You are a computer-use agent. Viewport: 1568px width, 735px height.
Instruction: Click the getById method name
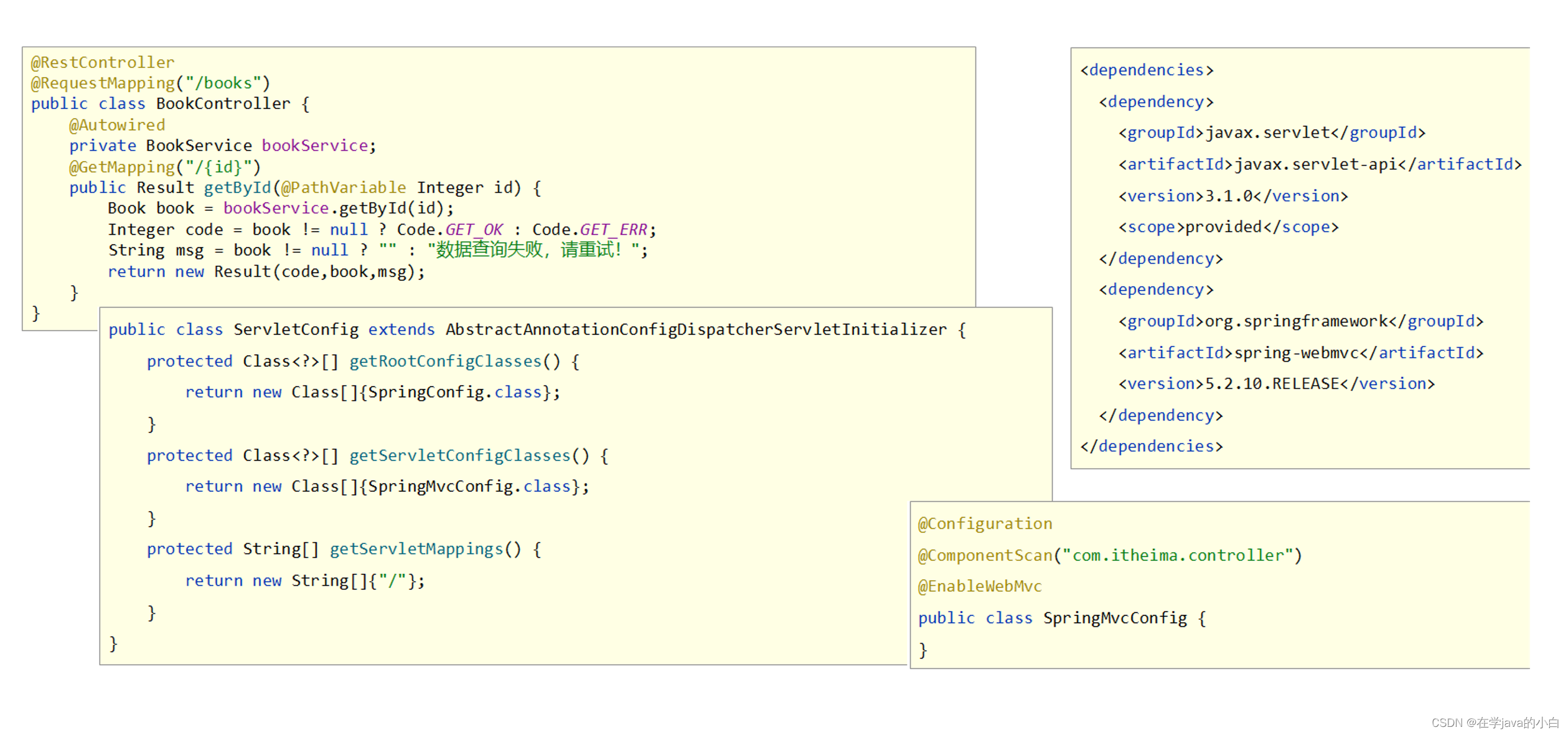point(237,187)
